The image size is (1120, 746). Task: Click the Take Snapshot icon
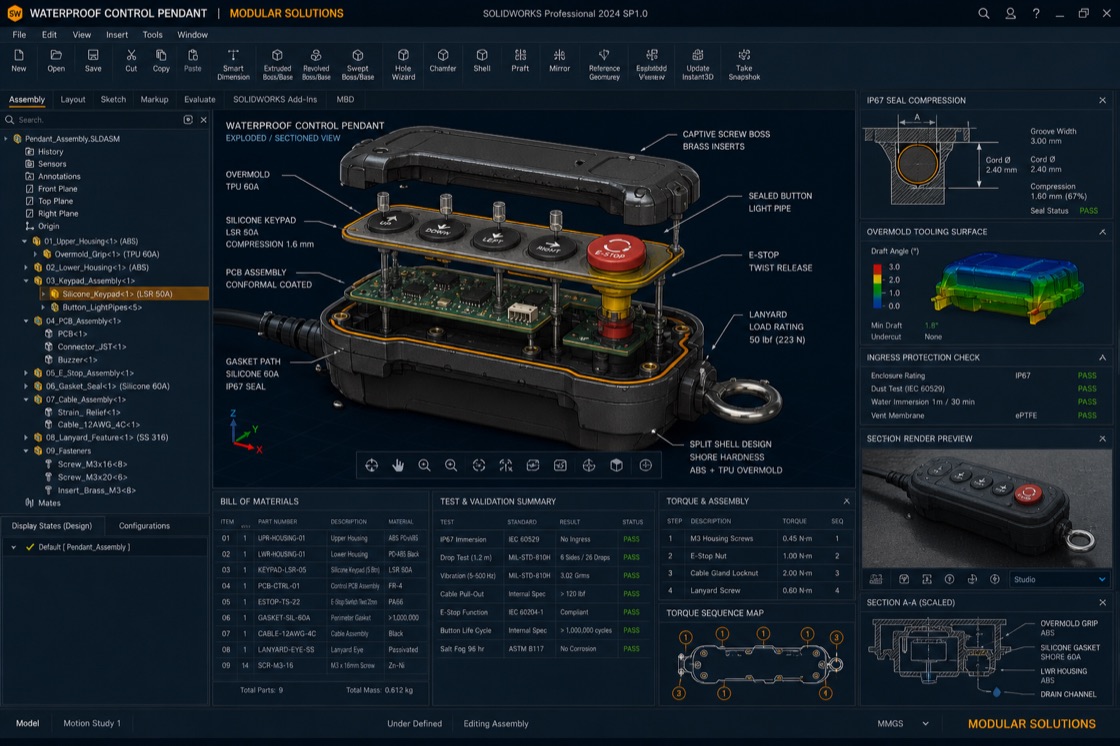744,55
